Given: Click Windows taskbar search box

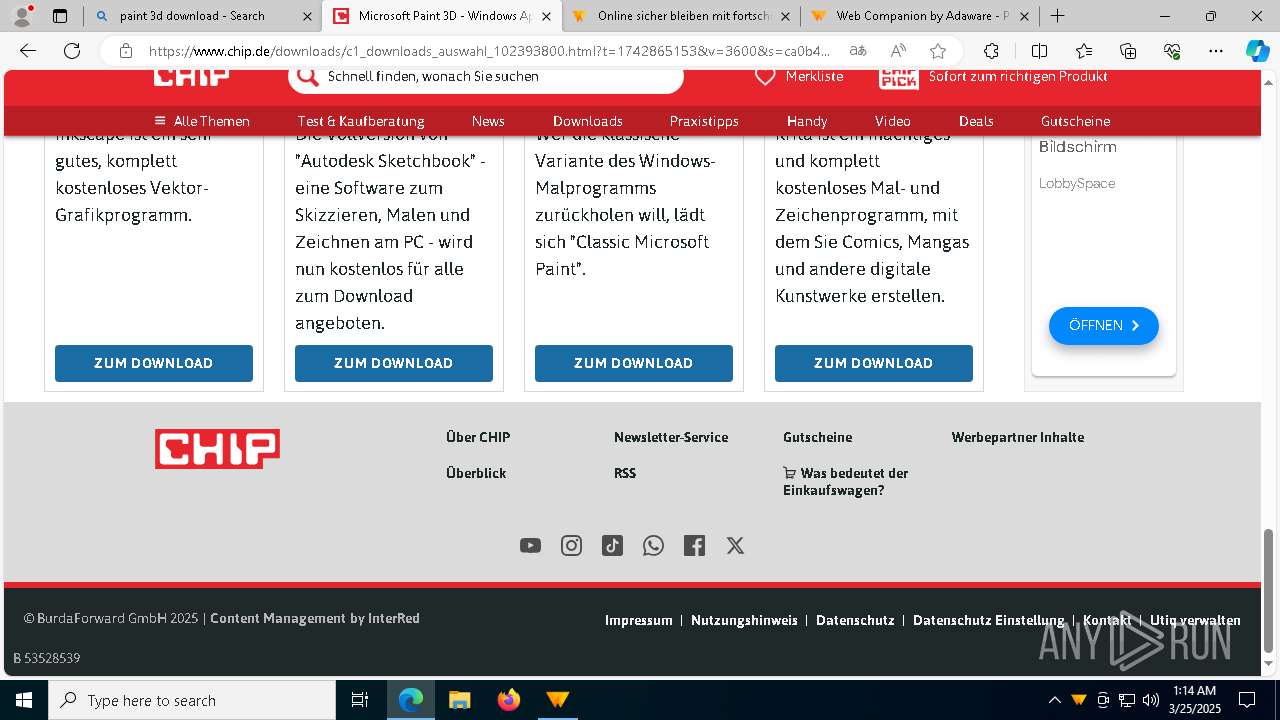Looking at the screenshot, I should tap(192, 700).
